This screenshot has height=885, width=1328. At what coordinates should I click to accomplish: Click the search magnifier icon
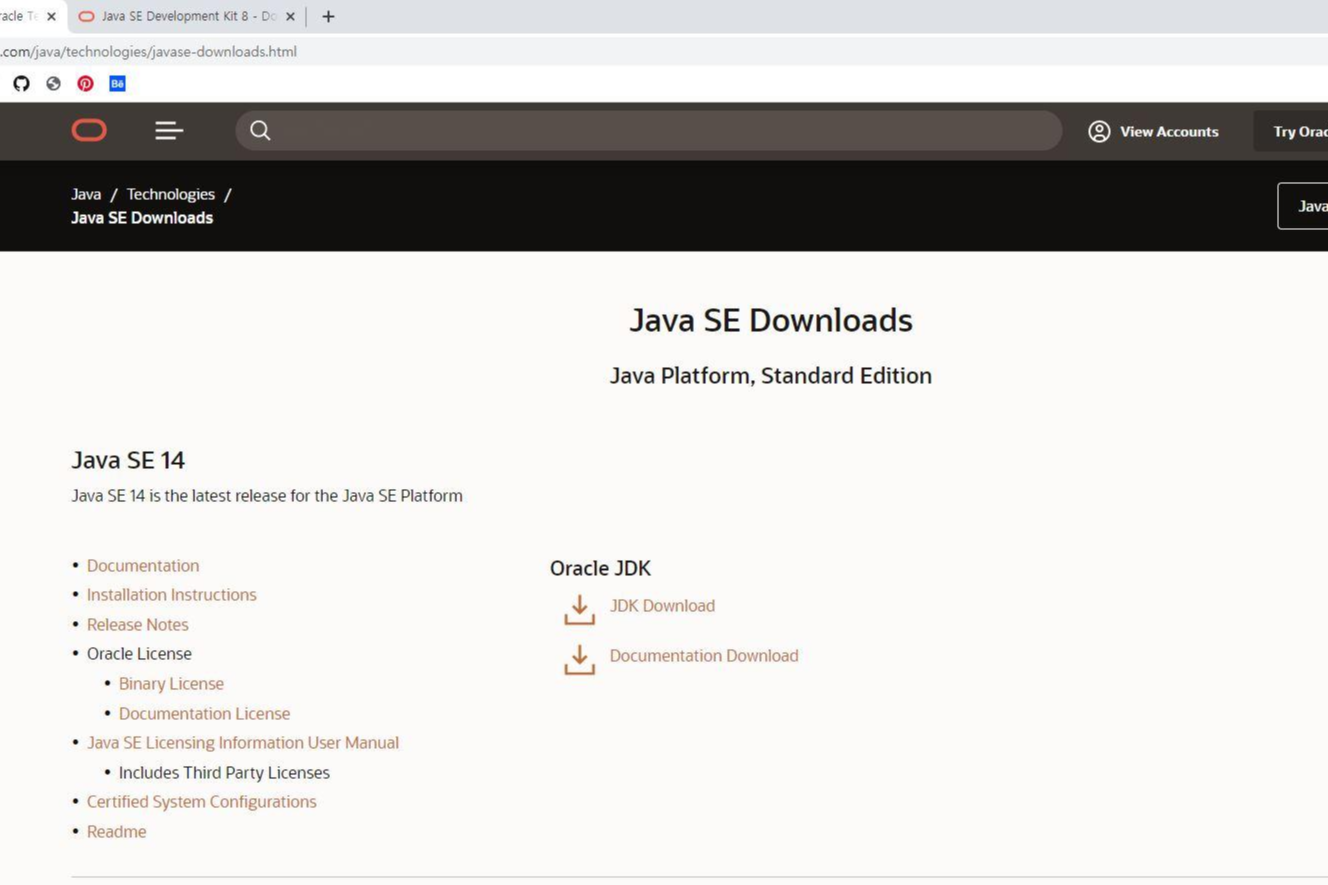[260, 131]
